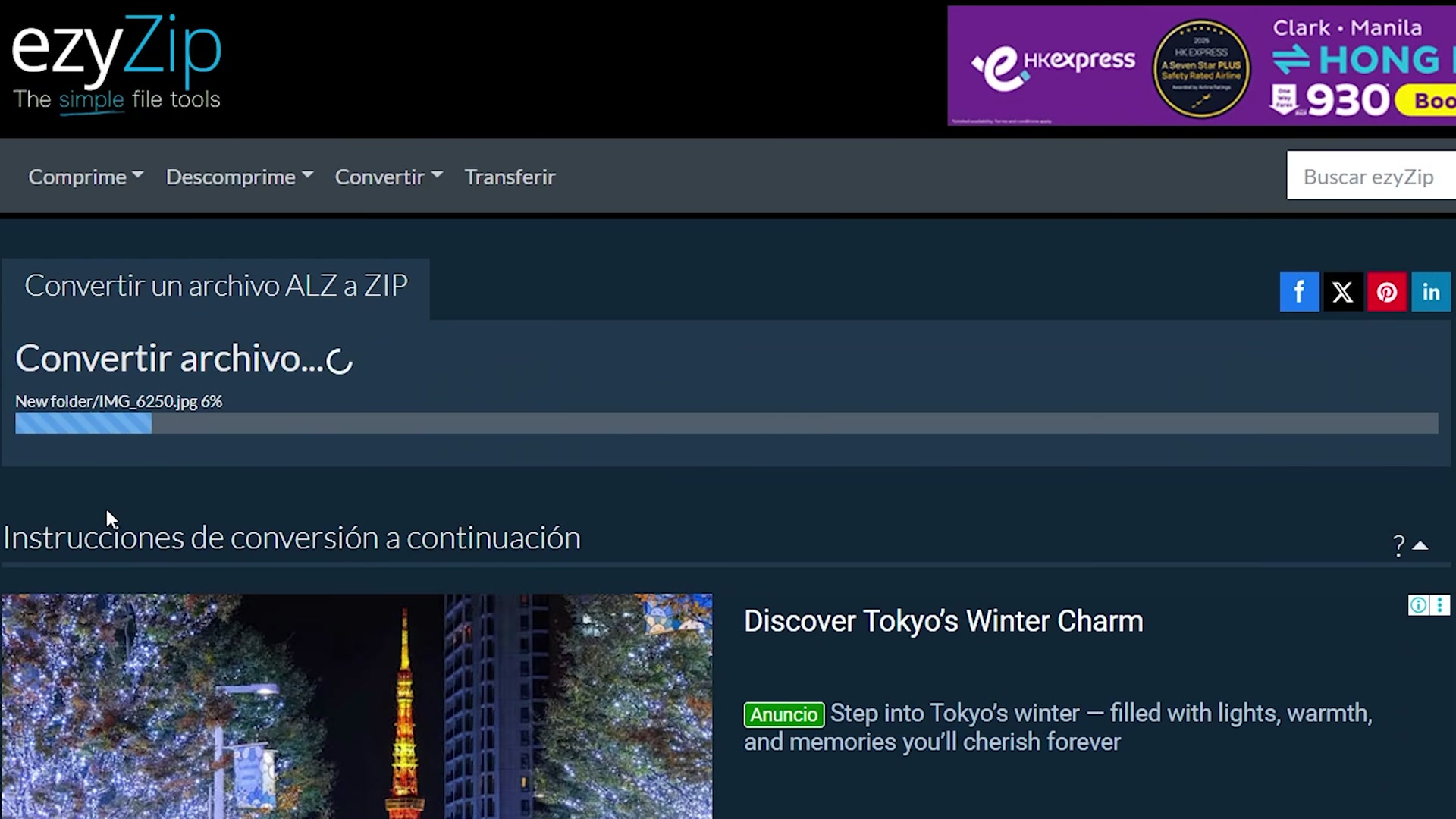1456x819 pixels.
Task: Click the green Anuncio ad label
Action: point(783,714)
